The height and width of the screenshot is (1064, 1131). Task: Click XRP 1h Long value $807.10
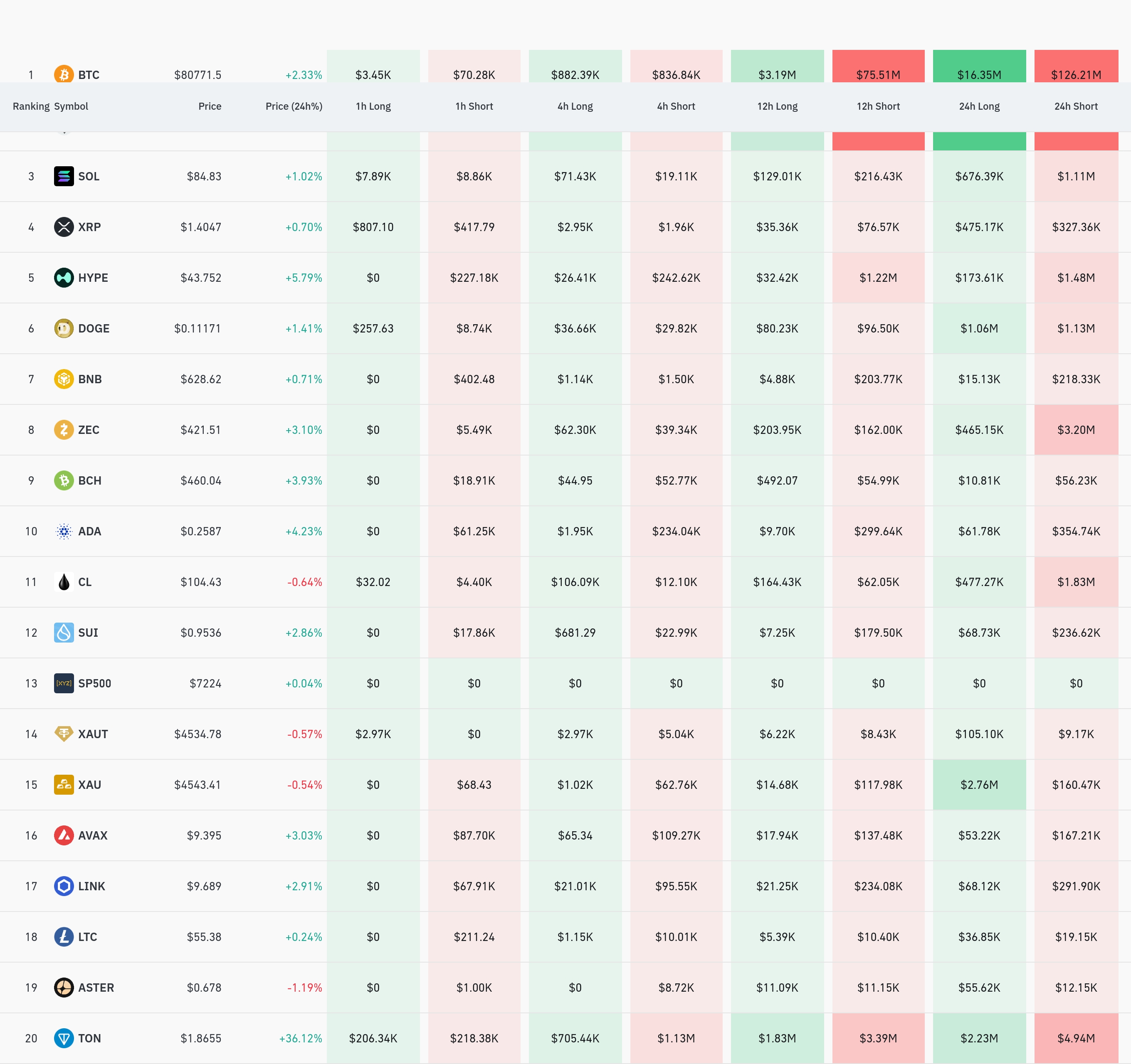click(x=373, y=227)
